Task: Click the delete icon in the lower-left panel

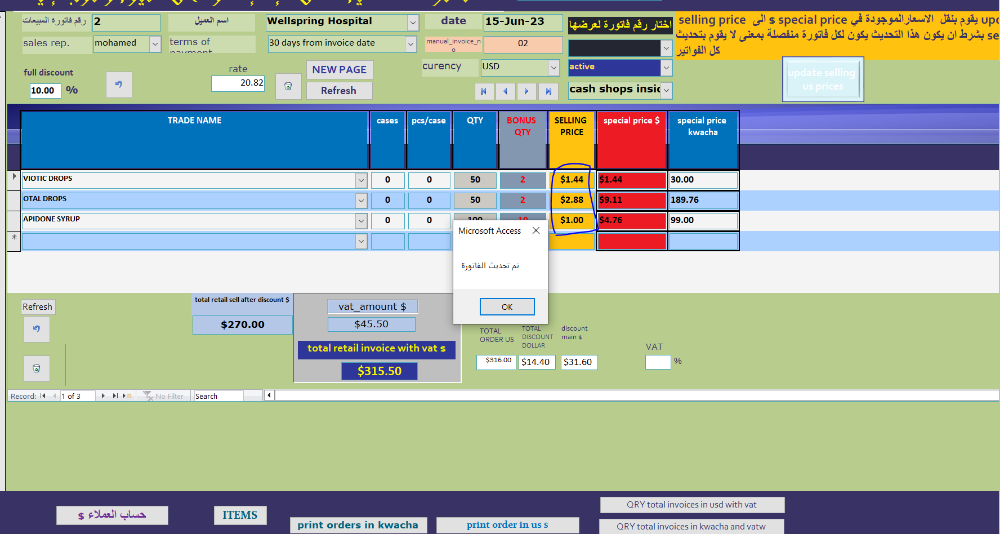Action: (36, 369)
